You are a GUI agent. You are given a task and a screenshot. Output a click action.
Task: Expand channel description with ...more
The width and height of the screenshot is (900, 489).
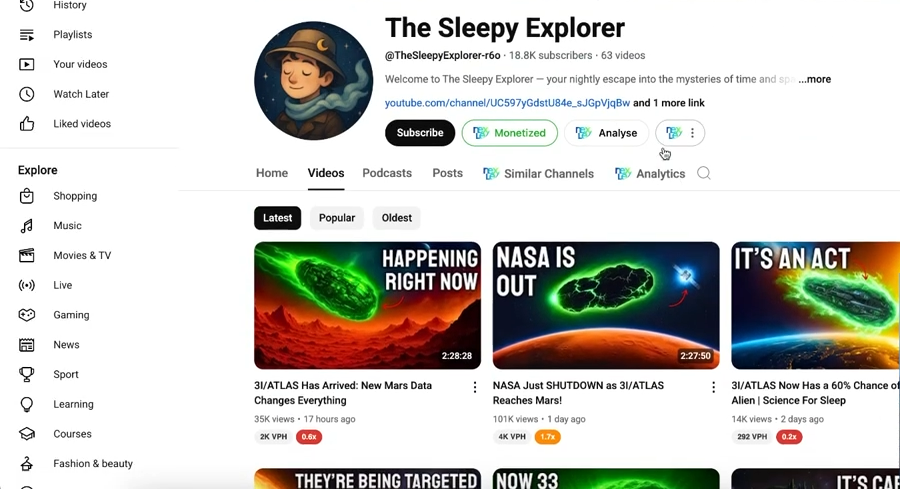coord(814,79)
